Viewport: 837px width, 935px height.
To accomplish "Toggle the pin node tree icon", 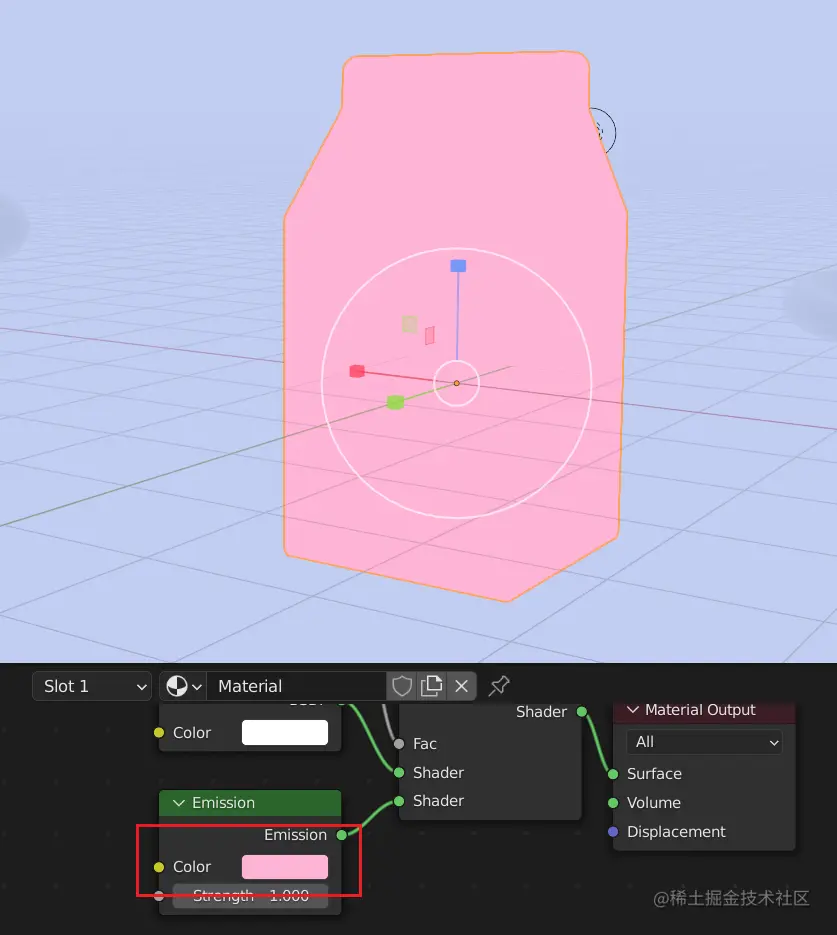I will click(x=499, y=686).
